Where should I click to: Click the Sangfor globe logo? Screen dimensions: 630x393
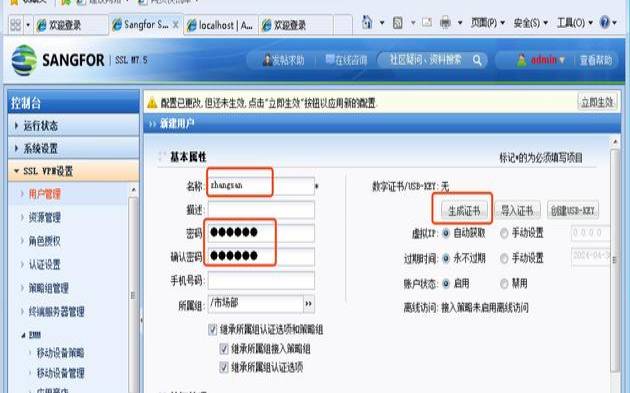point(24,60)
